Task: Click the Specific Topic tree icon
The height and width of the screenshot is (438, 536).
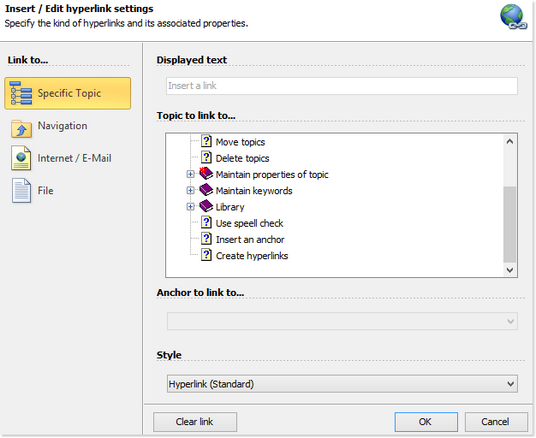Action: [x=21, y=93]
